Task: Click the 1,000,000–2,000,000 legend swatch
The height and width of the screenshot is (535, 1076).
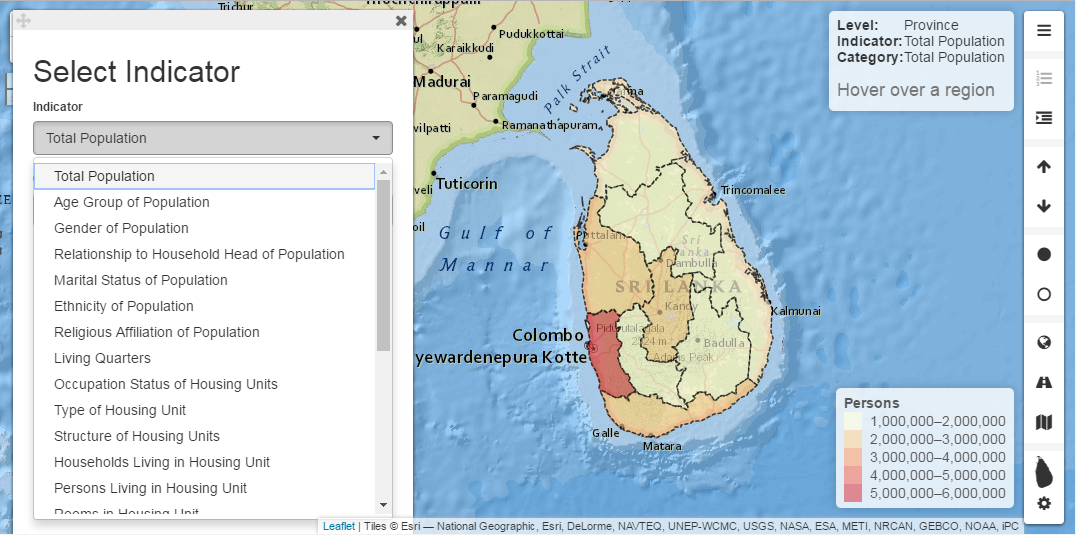Action: tap(853, 421)
